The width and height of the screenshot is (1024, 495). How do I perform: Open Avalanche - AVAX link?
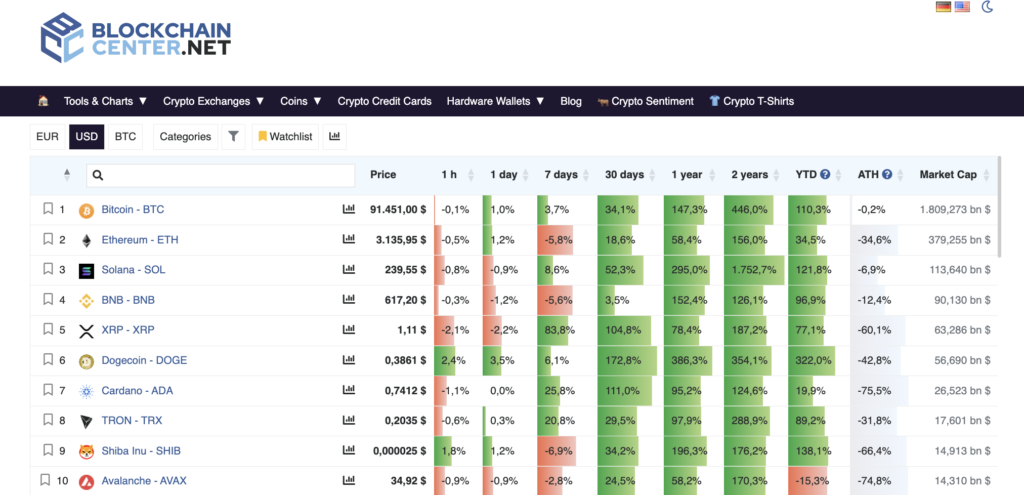click(144, 481)
